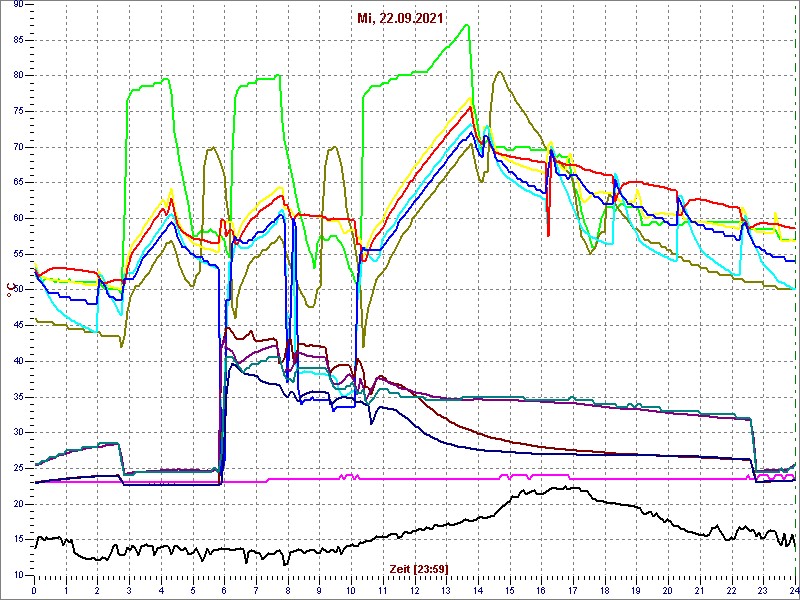Click the 90 y-axis value
Screen dimensions: 800x600
pos(17,4)
